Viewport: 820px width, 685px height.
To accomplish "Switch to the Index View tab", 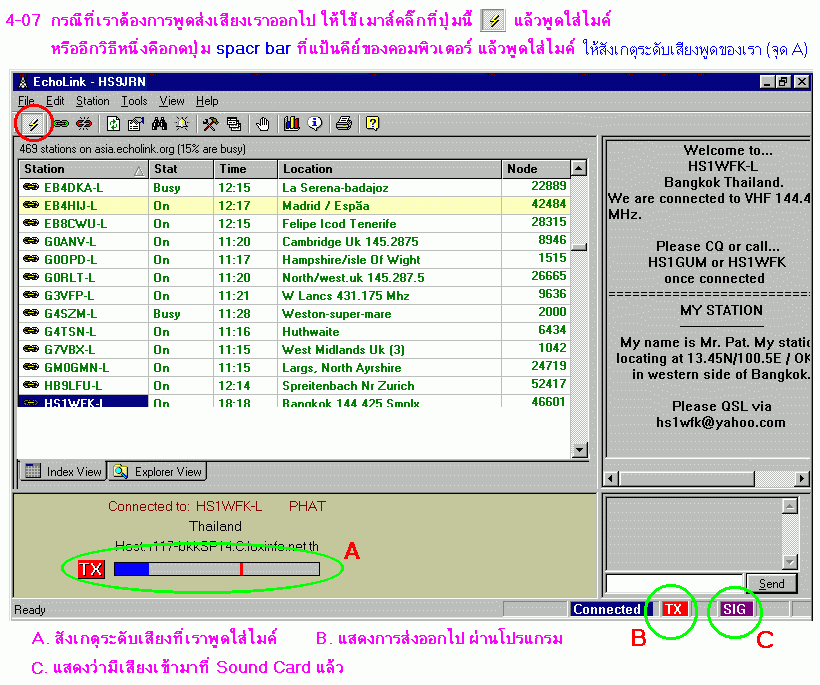I will tap(63, 471).
